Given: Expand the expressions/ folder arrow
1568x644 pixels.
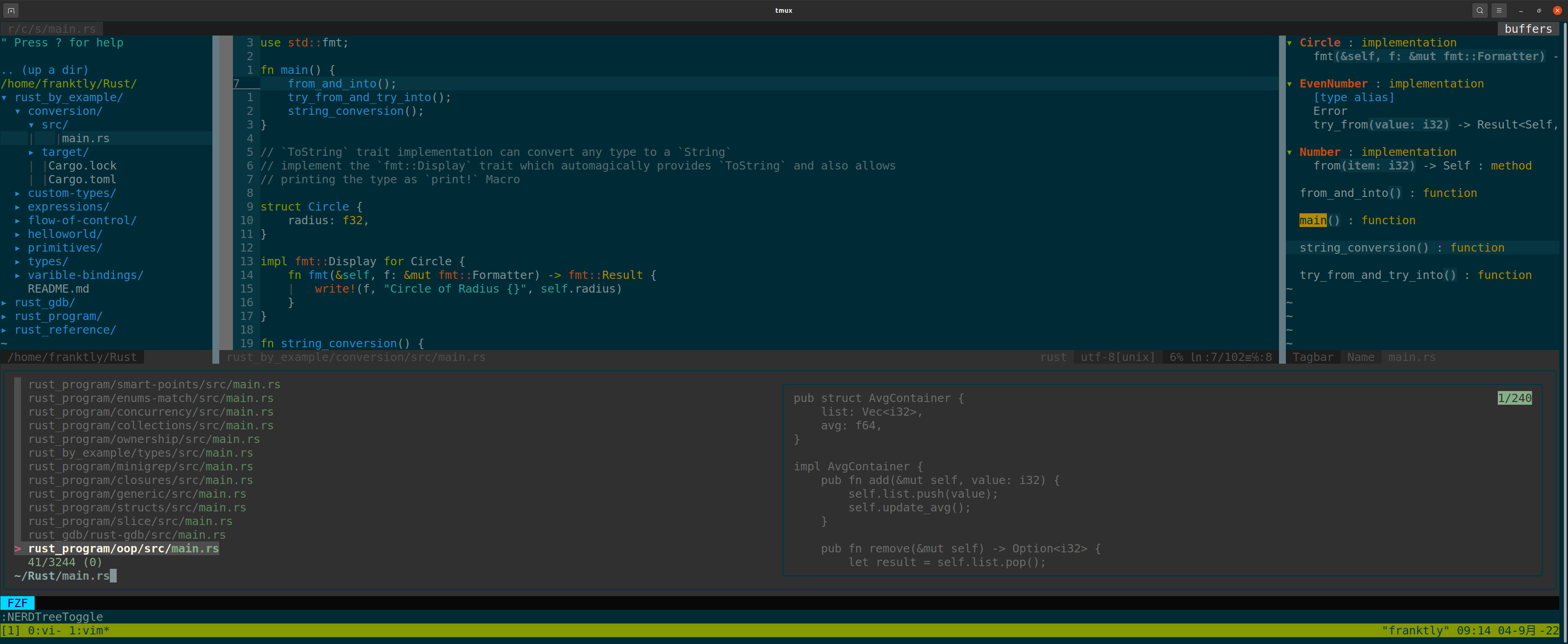Looking at the screenshot, I should click(x=18, y=207).
